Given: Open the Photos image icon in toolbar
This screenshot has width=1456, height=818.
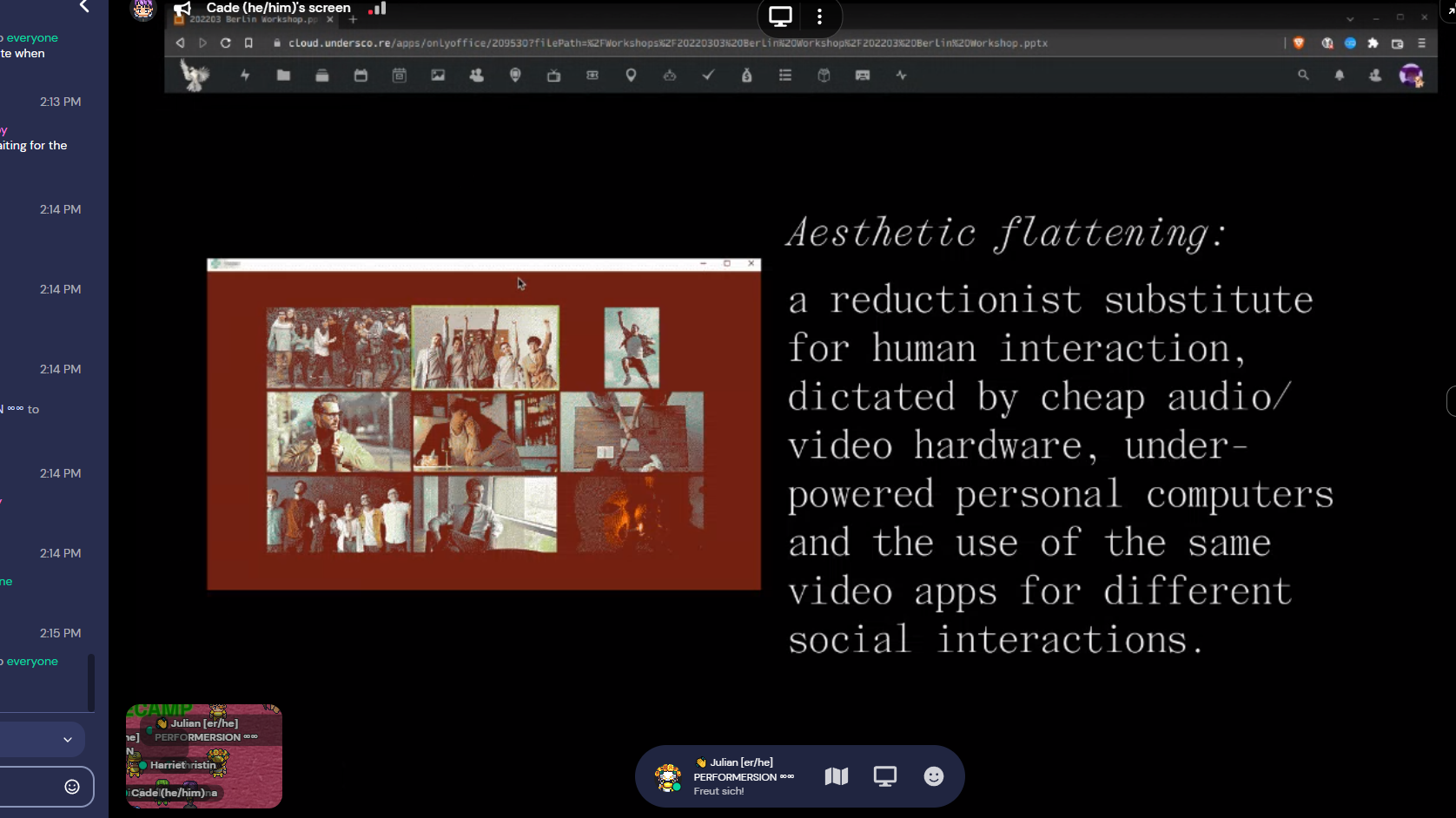Looking at the screenshot, I should [438, 76].
